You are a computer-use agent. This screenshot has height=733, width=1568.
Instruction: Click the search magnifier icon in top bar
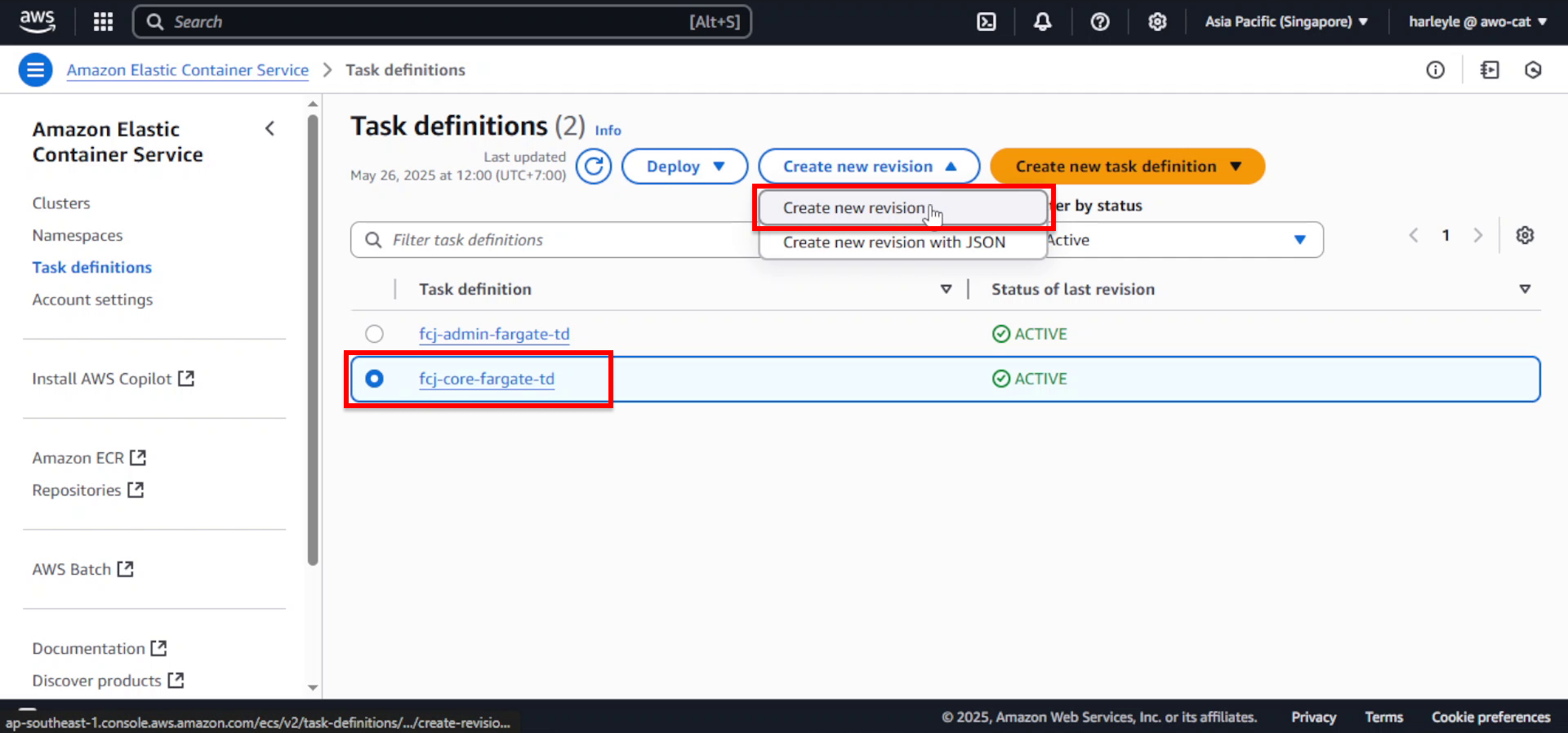[155, 22]
